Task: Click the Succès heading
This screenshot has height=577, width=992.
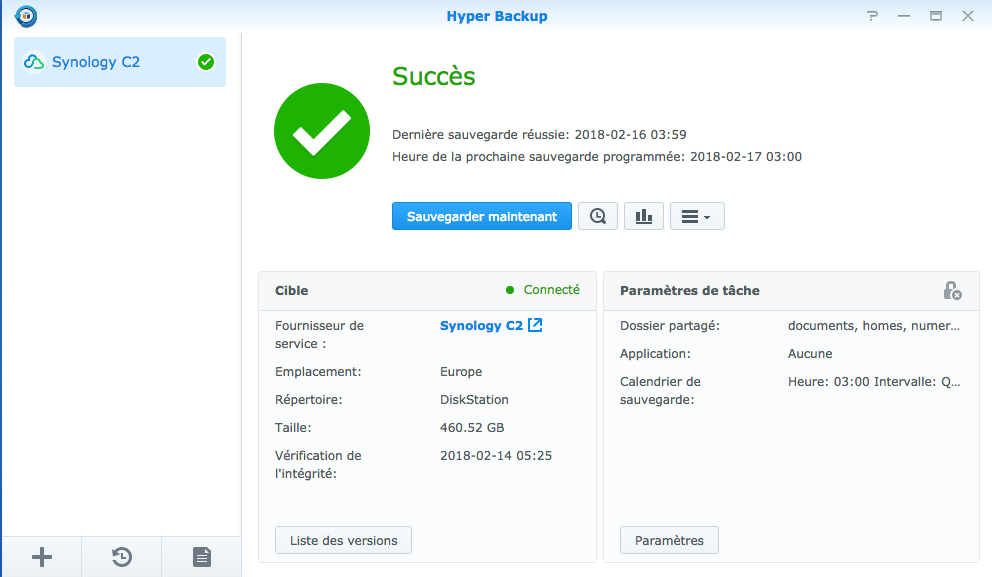Action: point(433,77)
